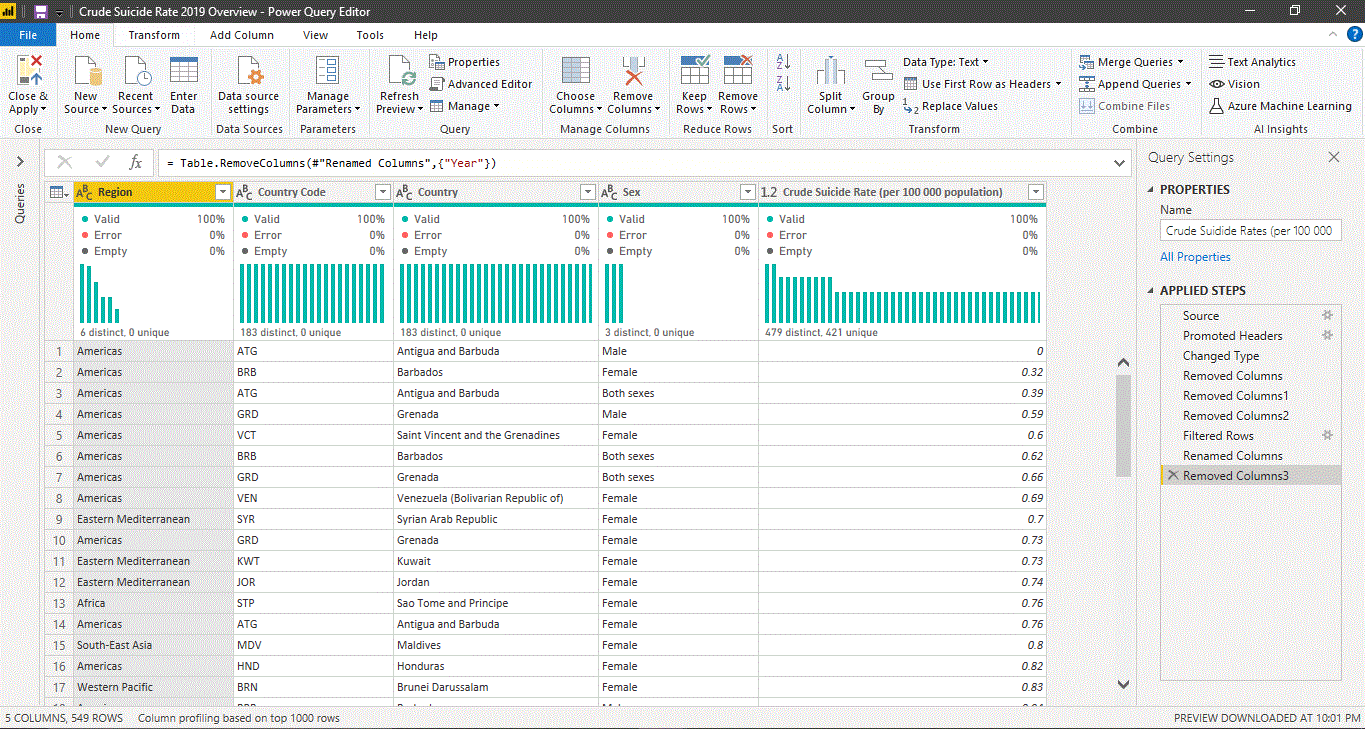Switch to the Tools tab
The width and height of the screenshot is (1365, 729).
[370, 35]
